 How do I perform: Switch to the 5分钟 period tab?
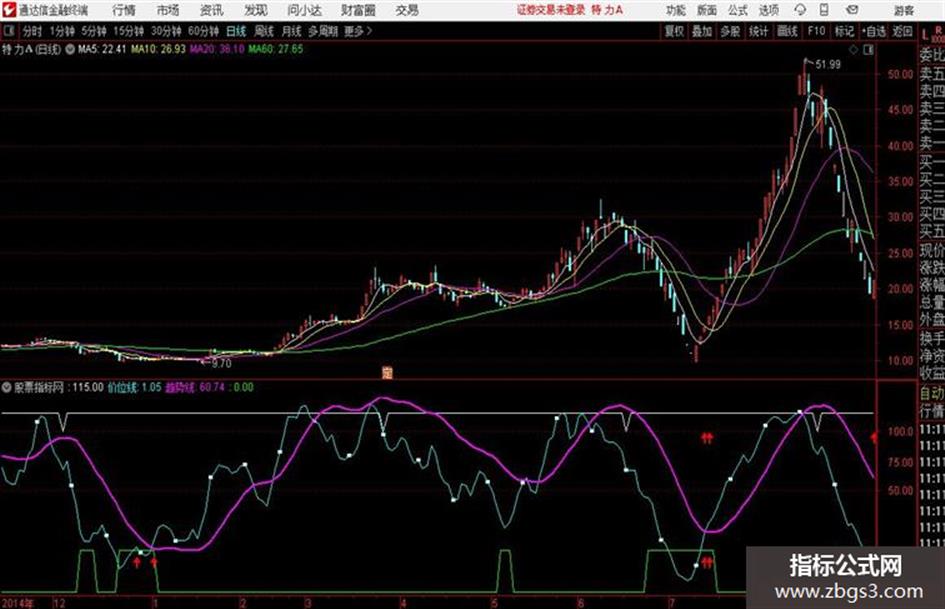[94, 31]
